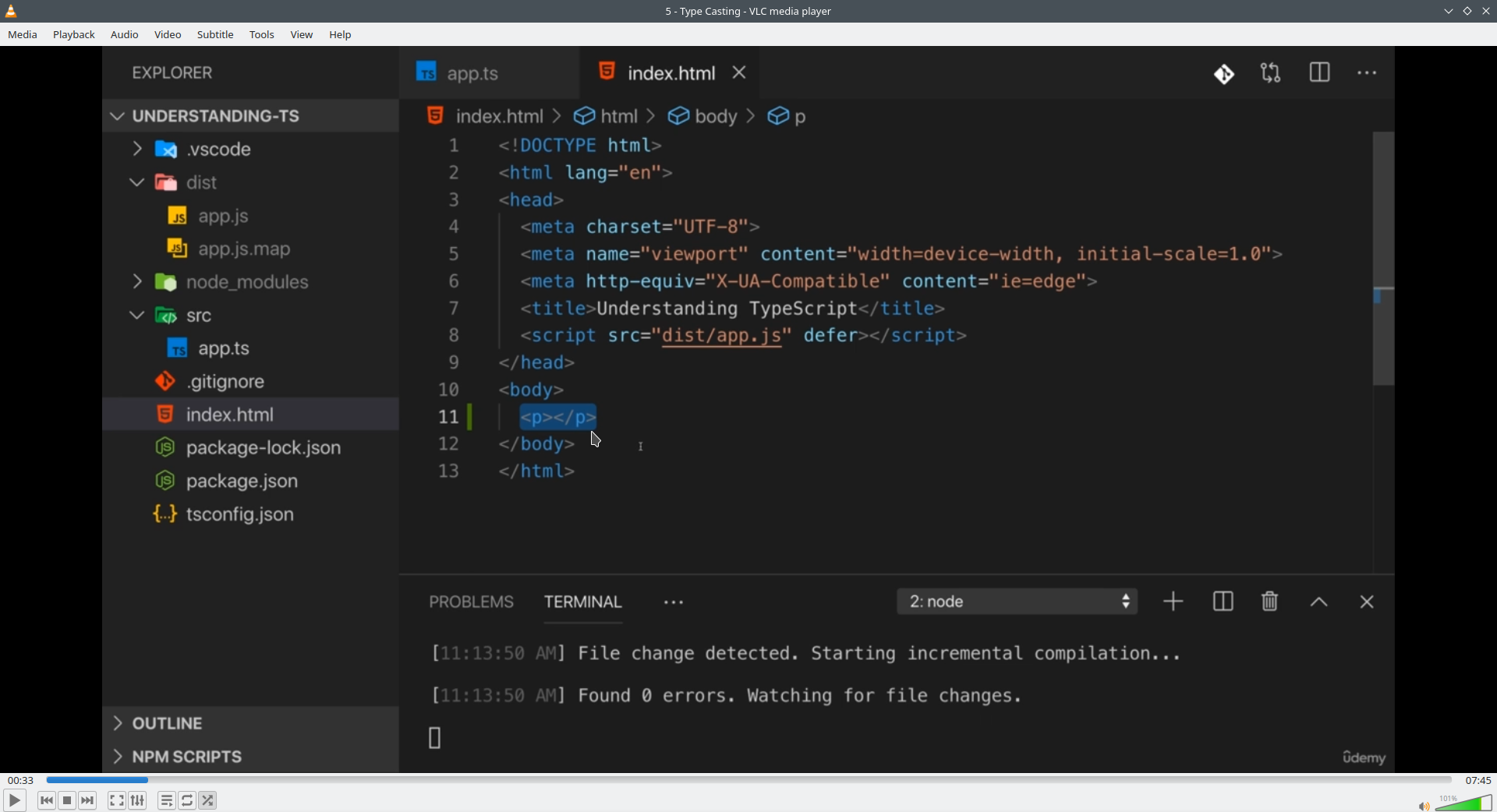Go to the previous media item
The width and height of the screenshot is (1497, 812).
coord(47,800)
